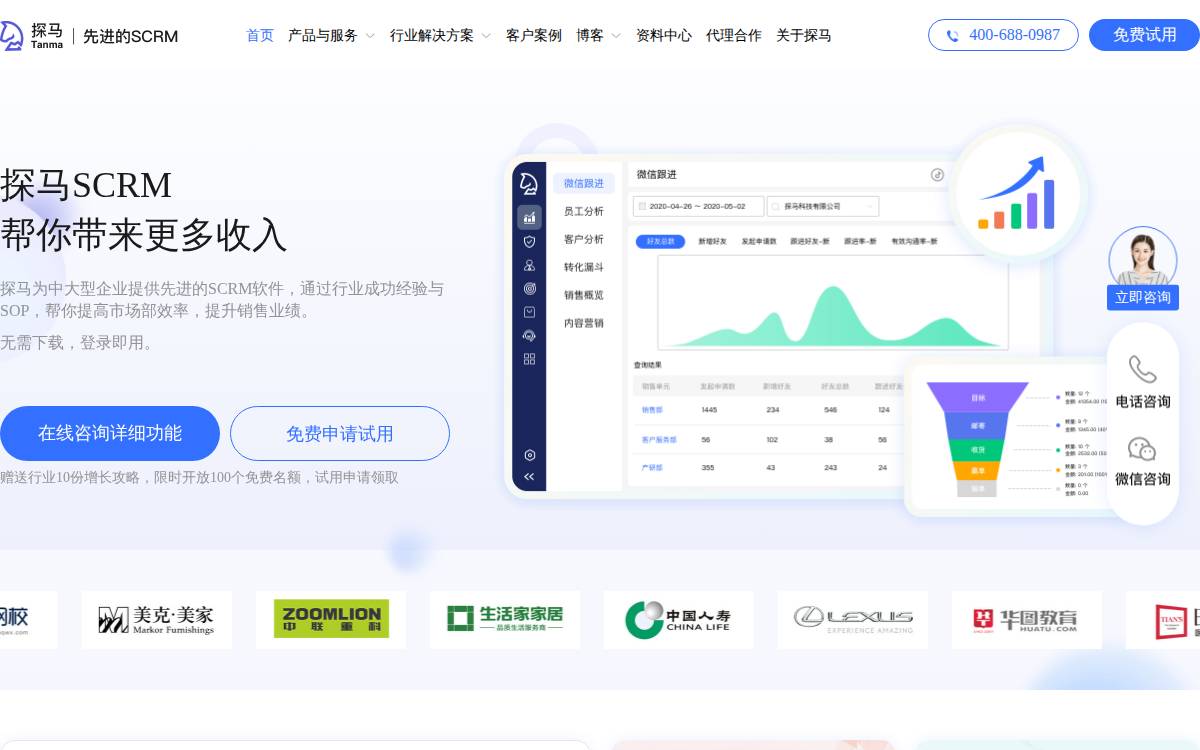This screenshot has height=750, width=1200.
Task: Click the 美克·美家 Markor Furnishings logo
Action: point(157,620)
